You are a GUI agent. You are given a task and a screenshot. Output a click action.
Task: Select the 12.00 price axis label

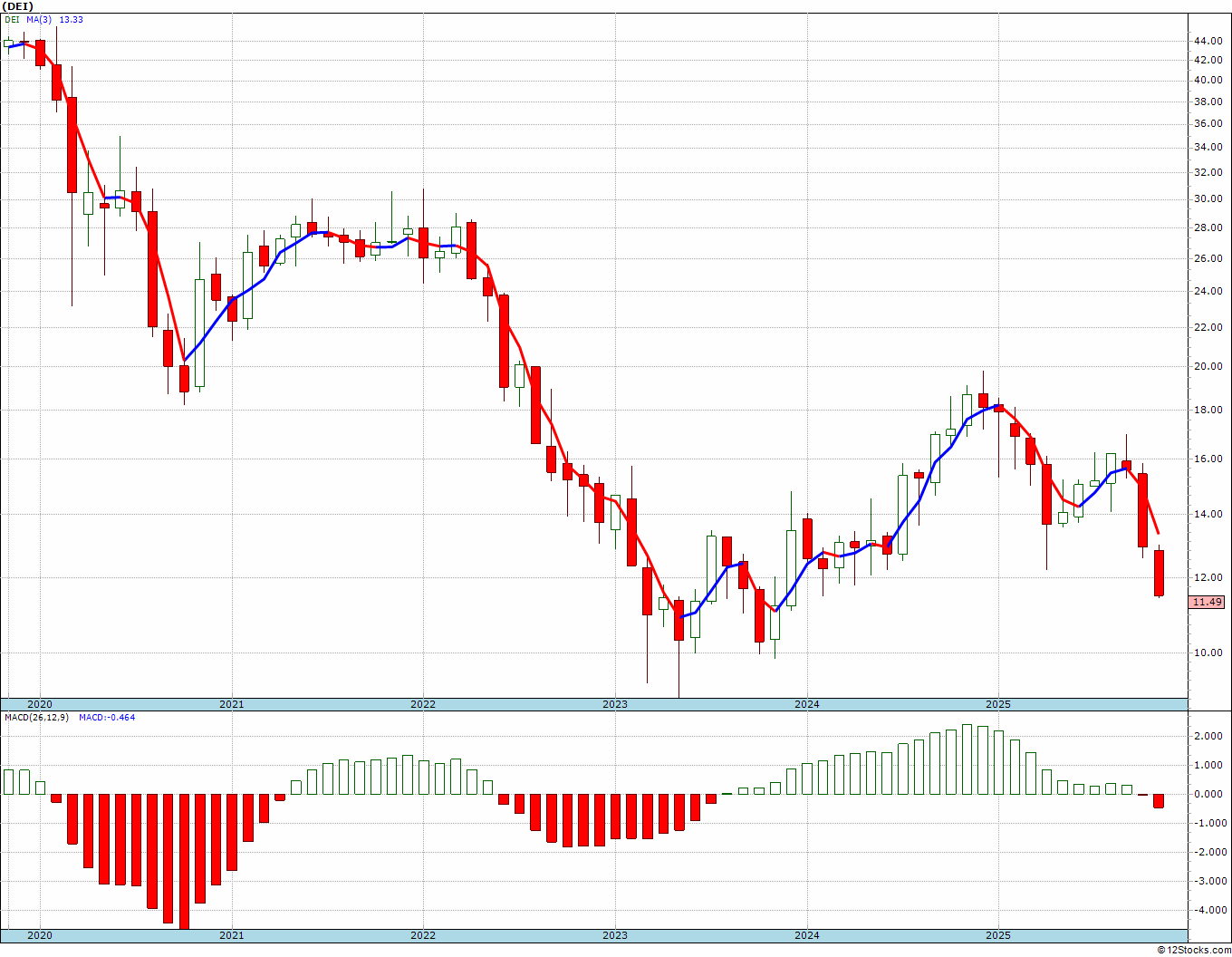(1207, 577)
